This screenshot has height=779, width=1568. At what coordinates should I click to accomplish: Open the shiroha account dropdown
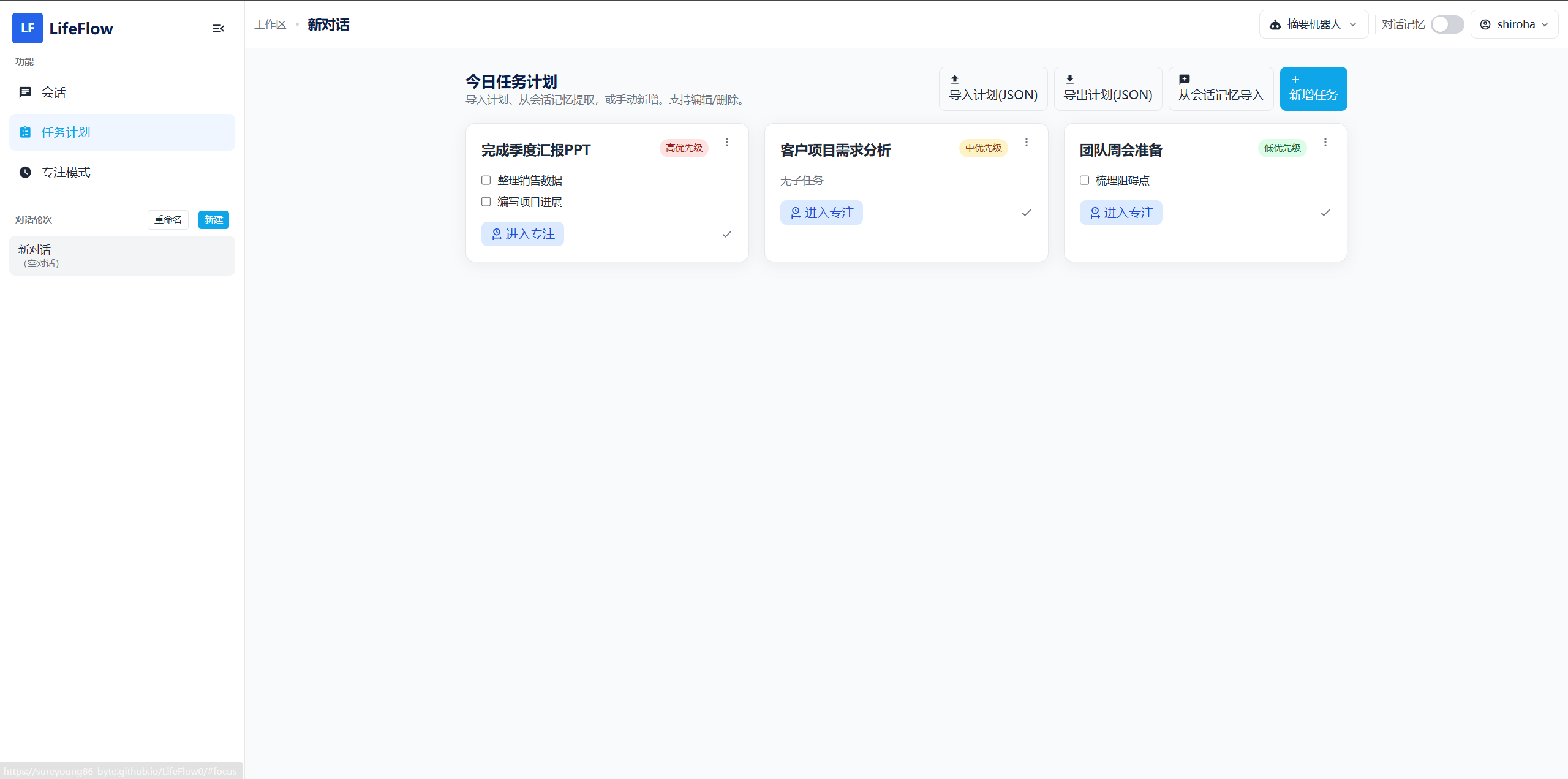click(x=1513, y=24)
